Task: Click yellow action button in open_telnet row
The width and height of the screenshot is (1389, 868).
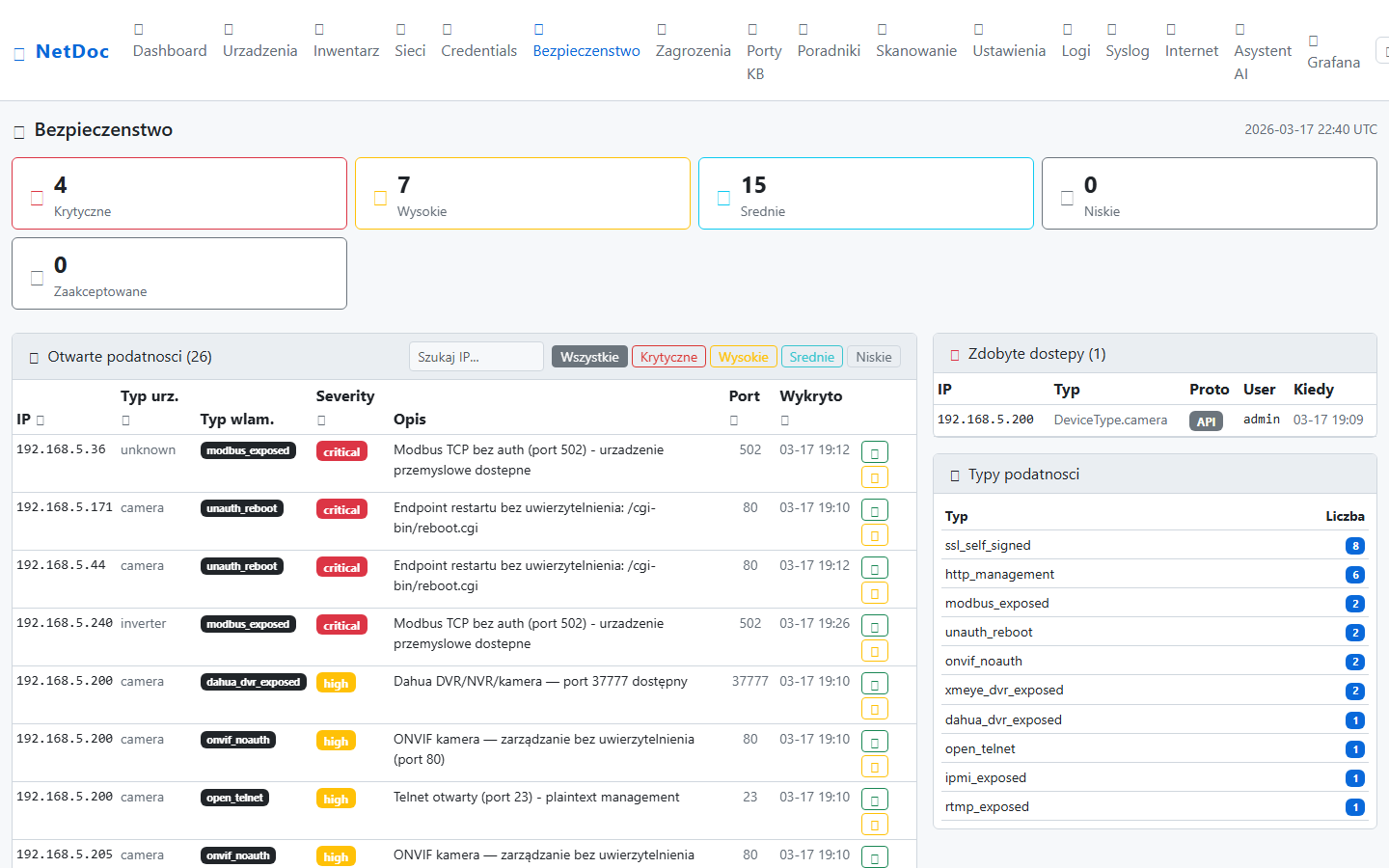Action: coord(874,825)
